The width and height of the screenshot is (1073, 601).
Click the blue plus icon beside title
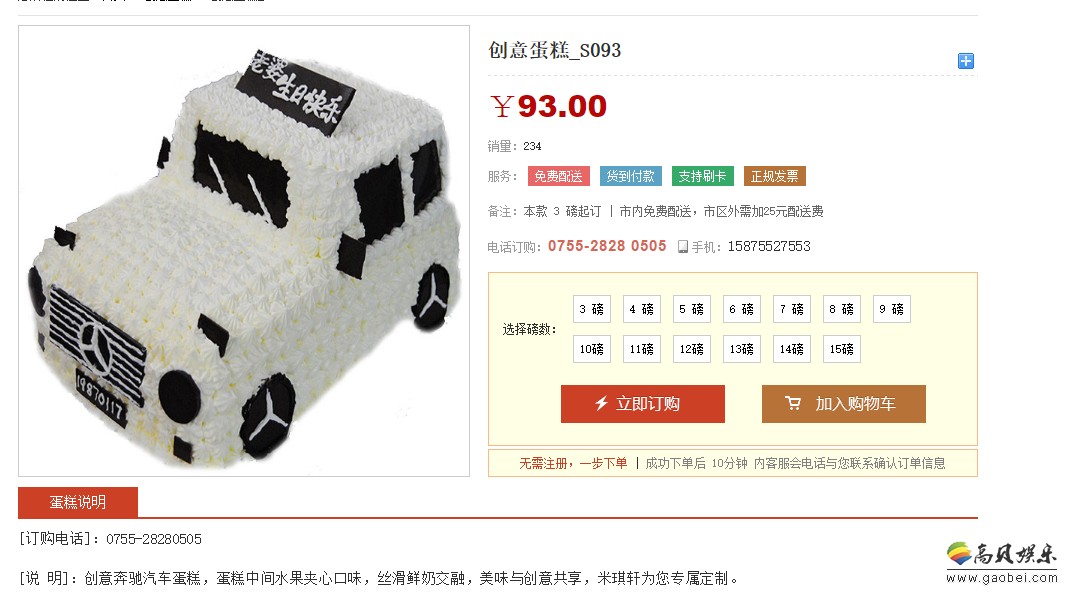965,61
